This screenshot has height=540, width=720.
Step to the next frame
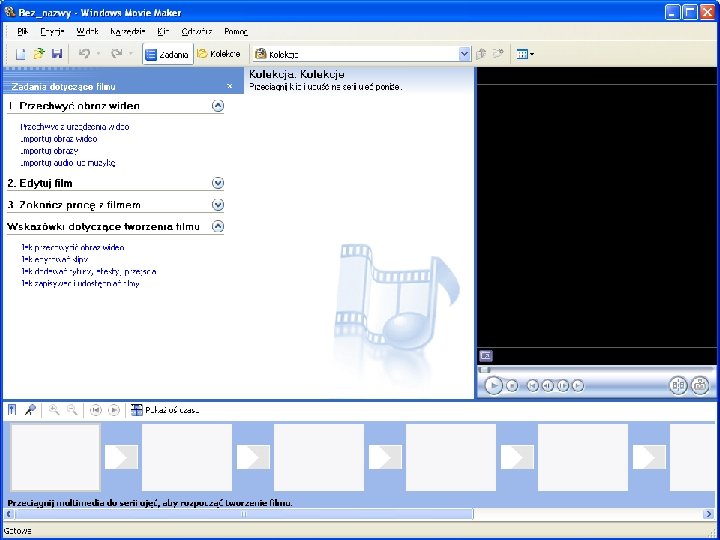[563, 386]
